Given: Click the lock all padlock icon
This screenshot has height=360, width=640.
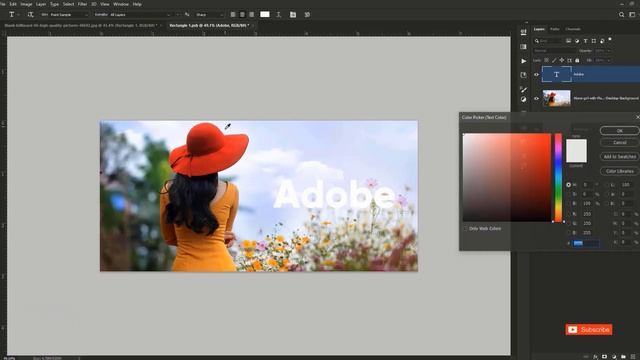Looking at the screenshot, I should tap(577, 60).
